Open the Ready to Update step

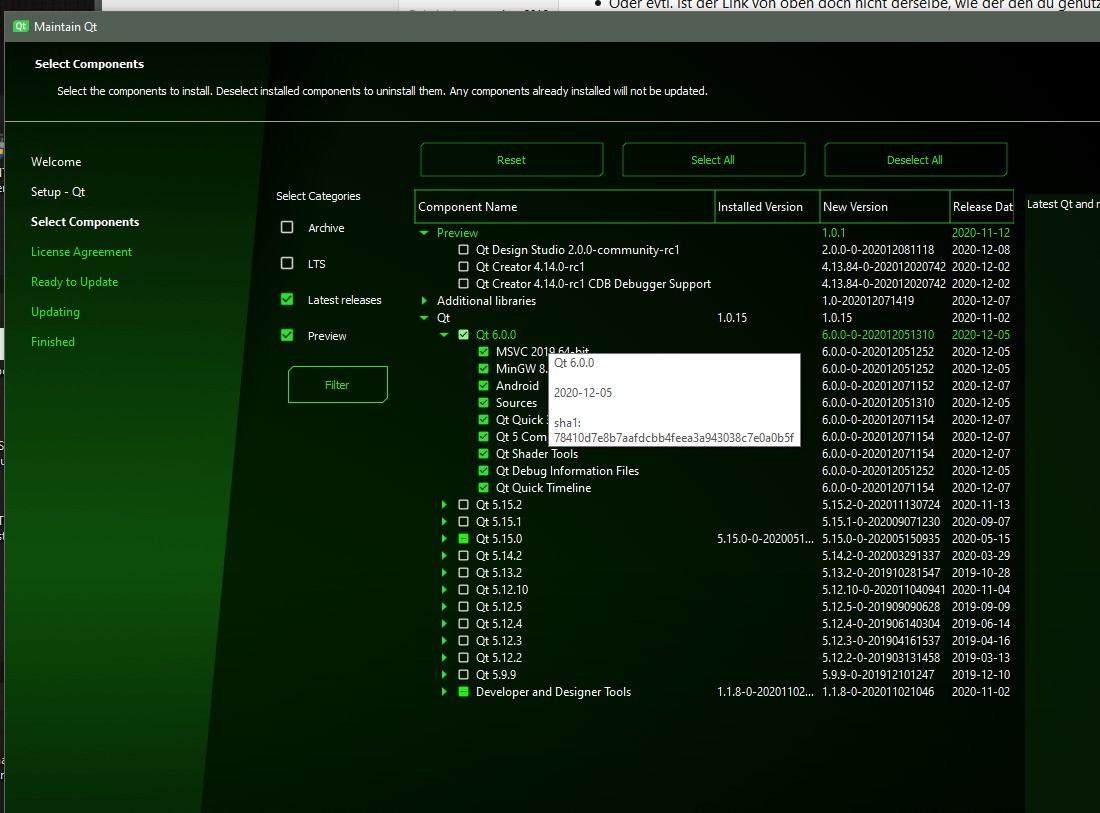tap(74, 282)
